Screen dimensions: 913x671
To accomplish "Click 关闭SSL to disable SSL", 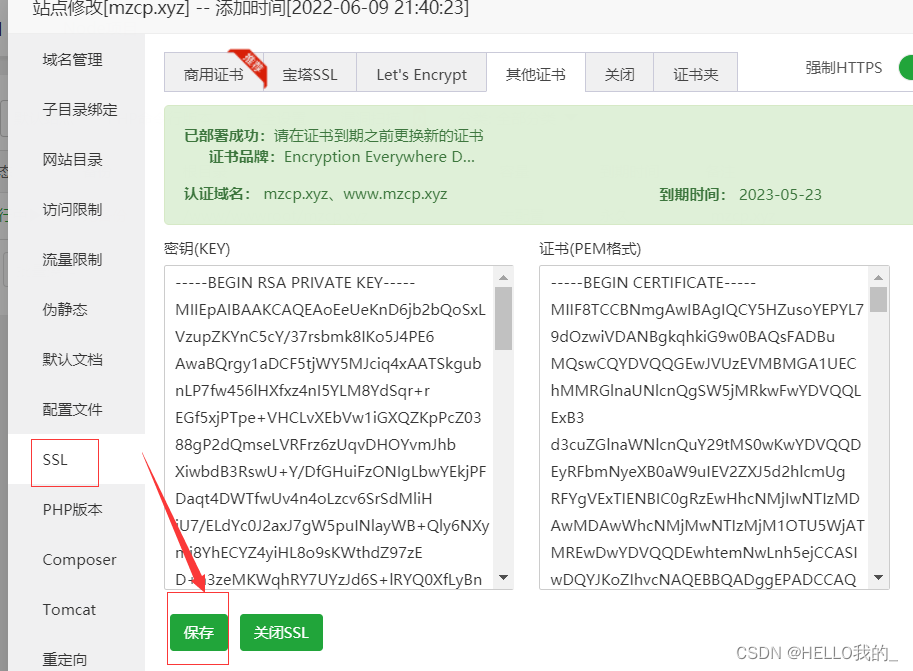I will pos(281,632).
